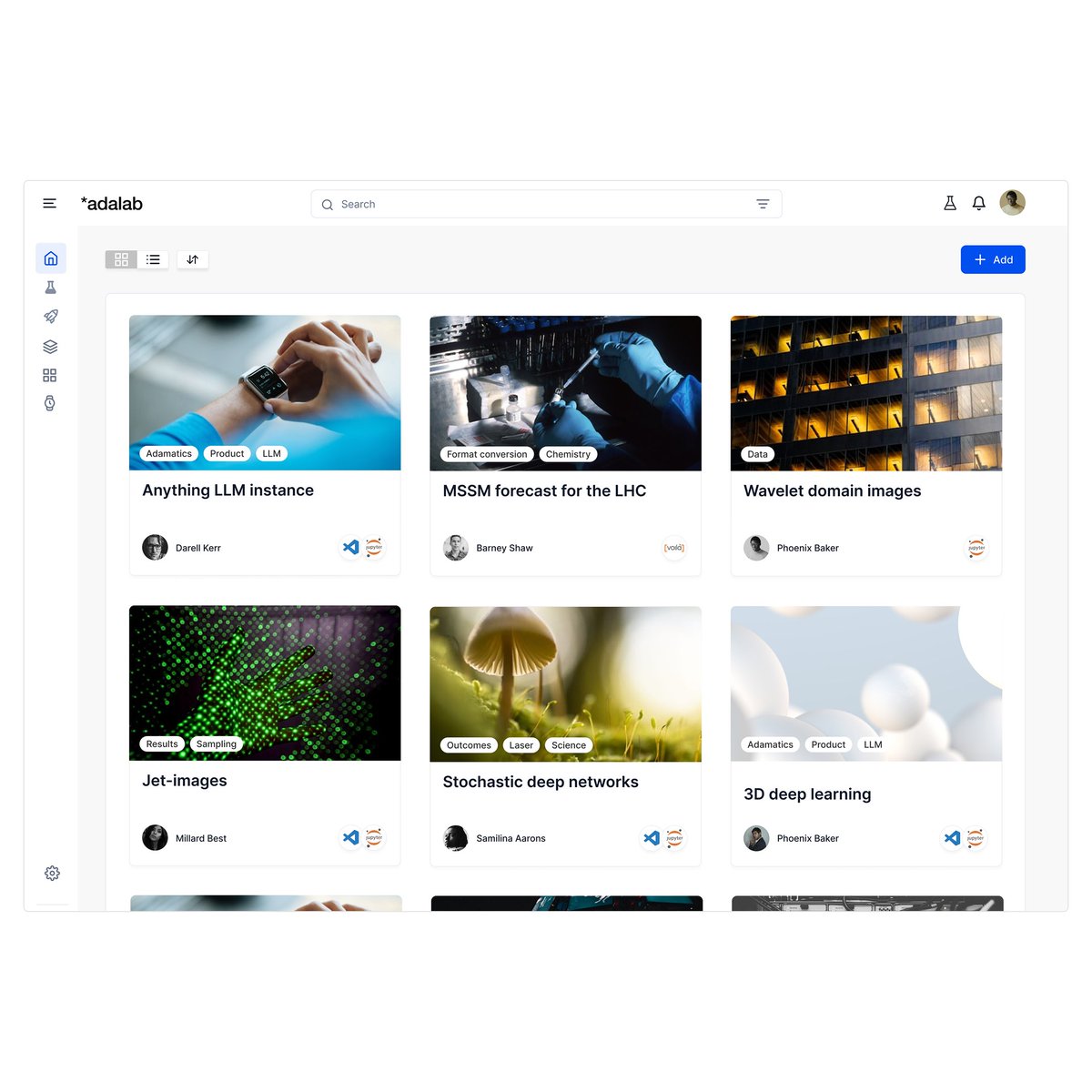Click Adamatics tag on Anything LLM instance

[x=169, y=453]
